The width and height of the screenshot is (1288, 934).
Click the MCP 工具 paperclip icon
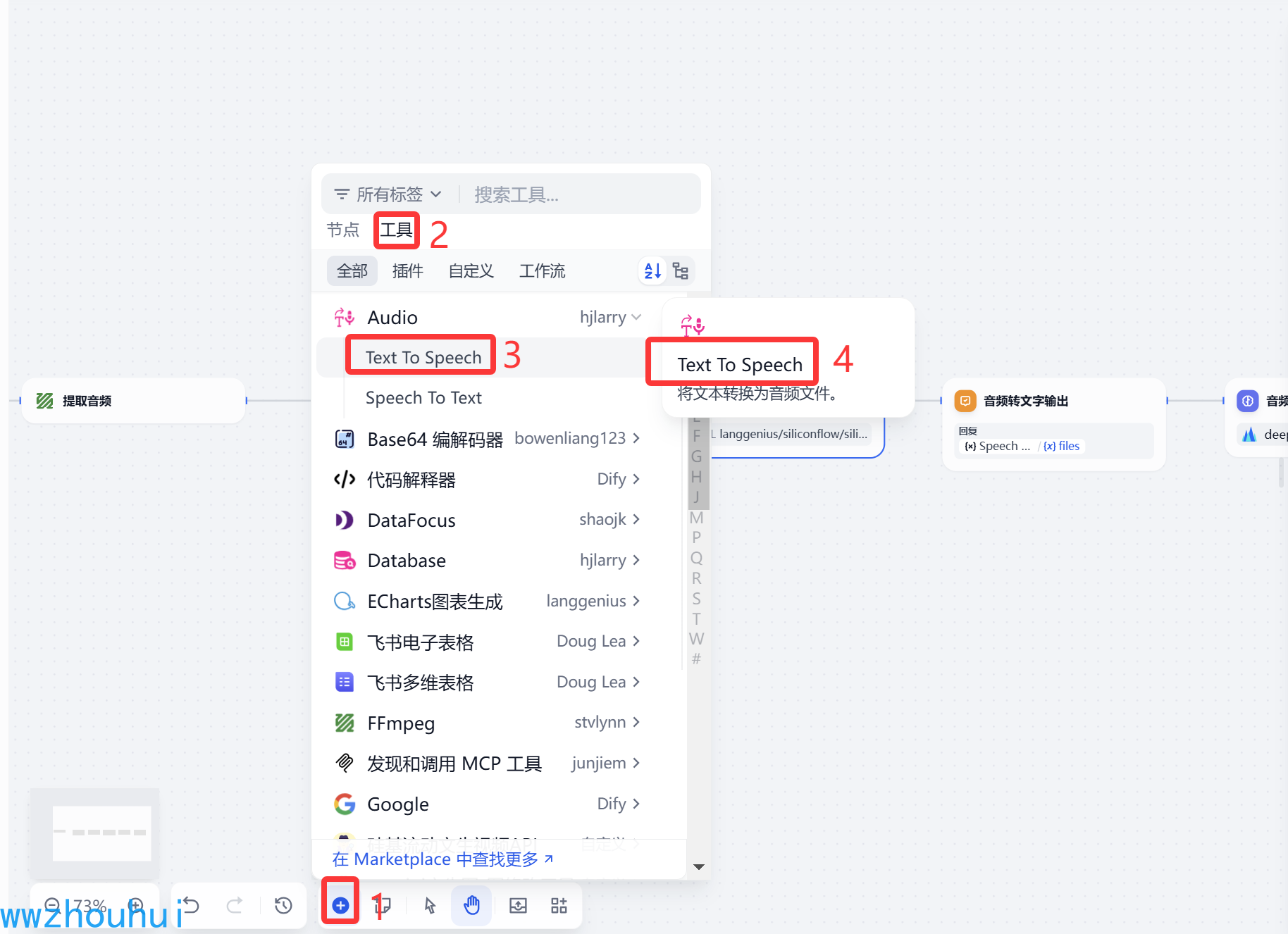click(x=344, y=763)
